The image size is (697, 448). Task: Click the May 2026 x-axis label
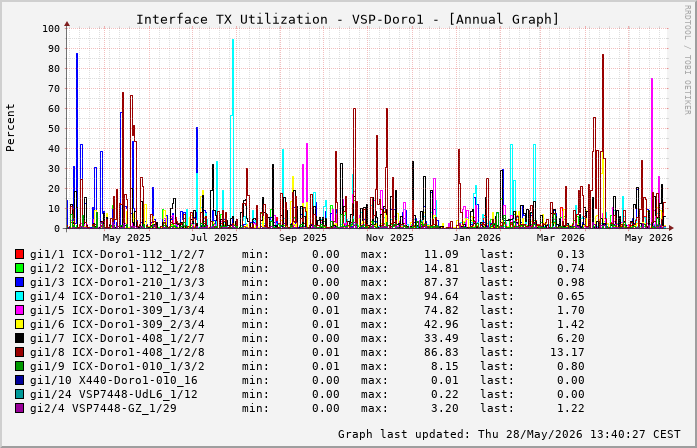649,238
